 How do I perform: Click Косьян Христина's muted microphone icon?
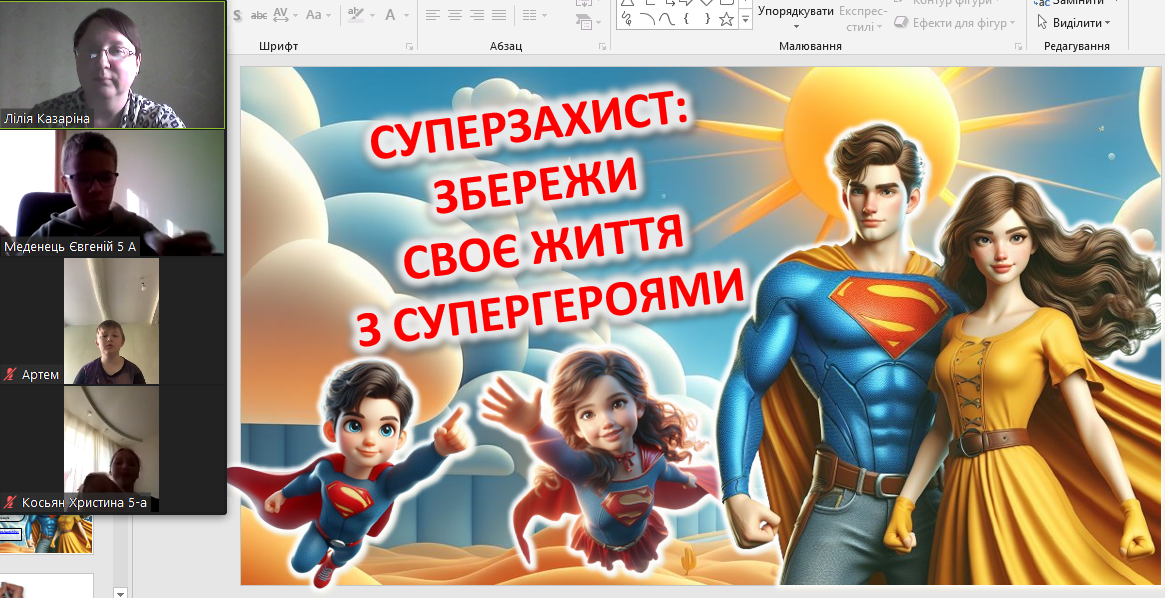click(10, 503)
